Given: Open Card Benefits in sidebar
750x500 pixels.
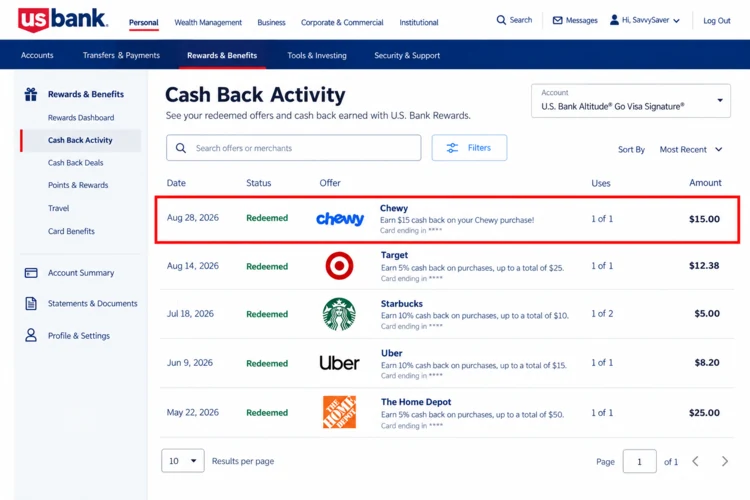Looking at the screenshot, I should pos(71,231).
